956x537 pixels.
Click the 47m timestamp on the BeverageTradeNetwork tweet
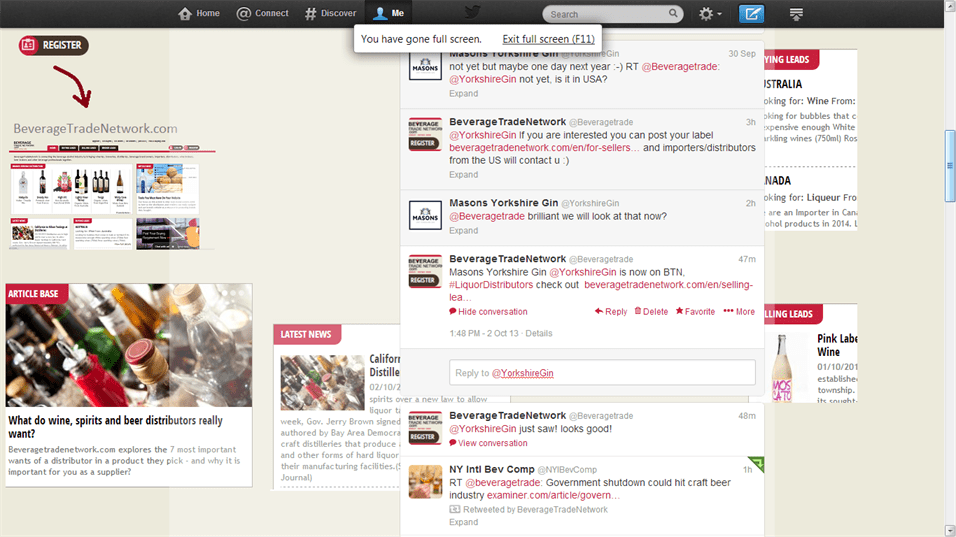pos(747,259)
